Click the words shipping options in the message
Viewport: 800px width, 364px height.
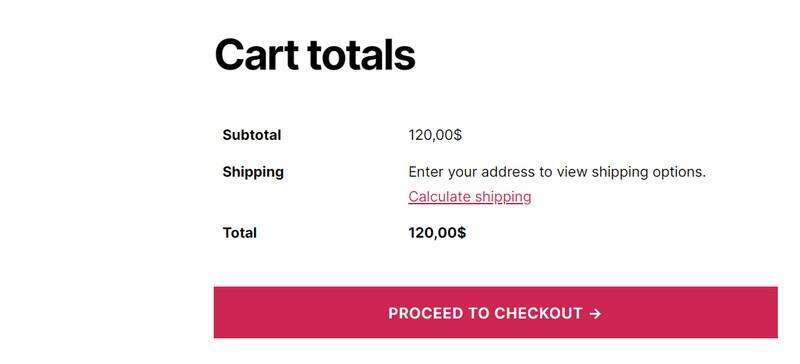648,172
